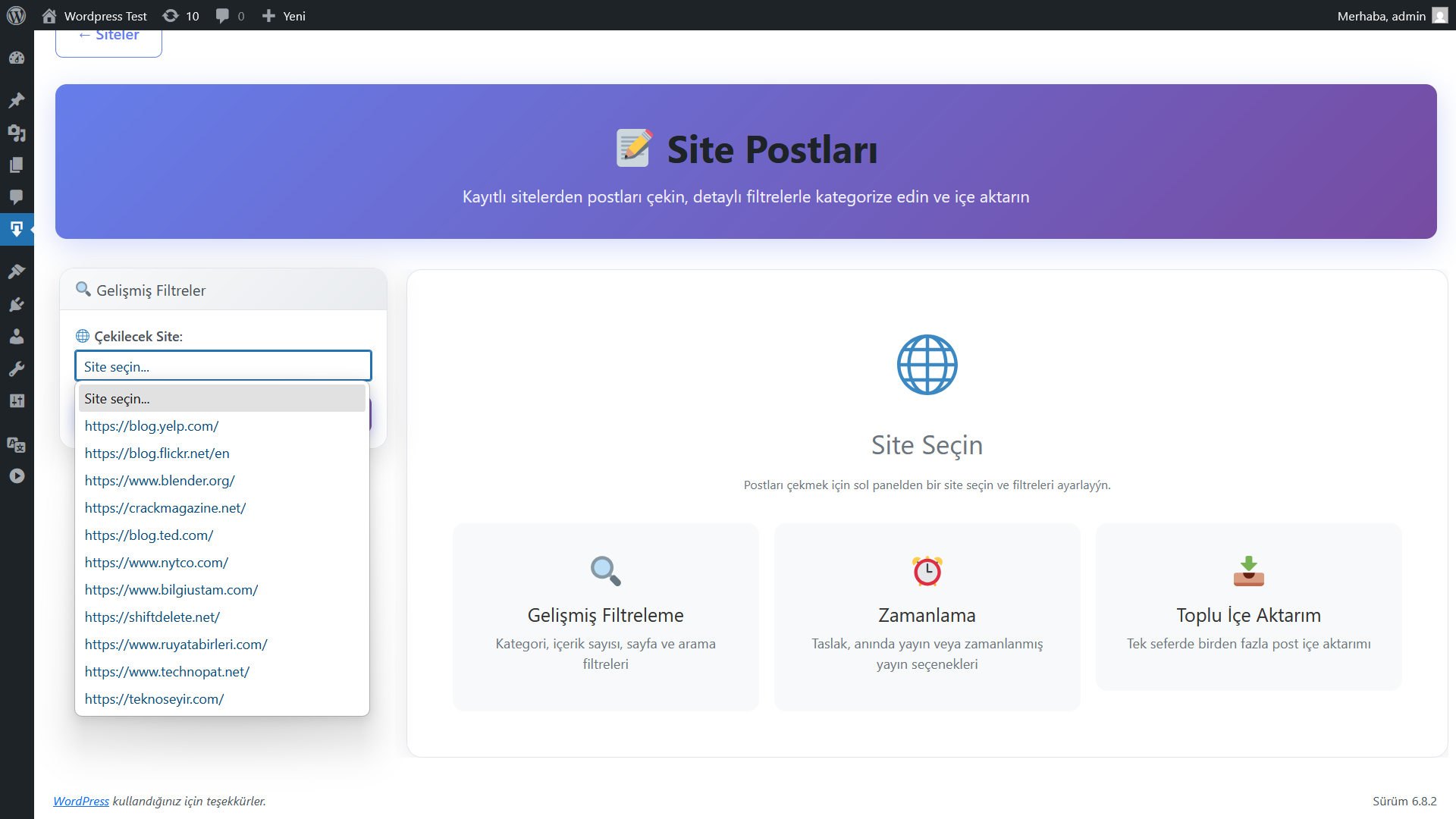
Task: Open the Comments sidebar icon
Action: [x=17, y=197]
